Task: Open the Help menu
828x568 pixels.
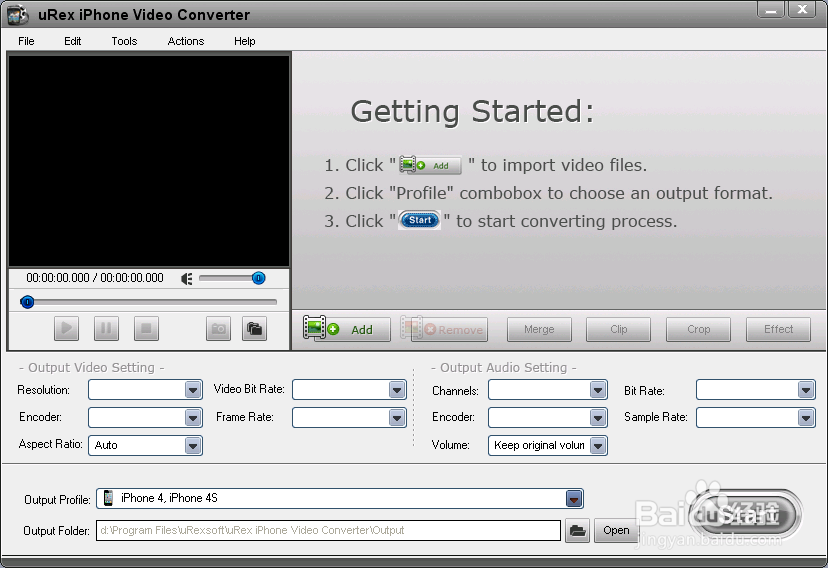Action: tap(244, 41)
